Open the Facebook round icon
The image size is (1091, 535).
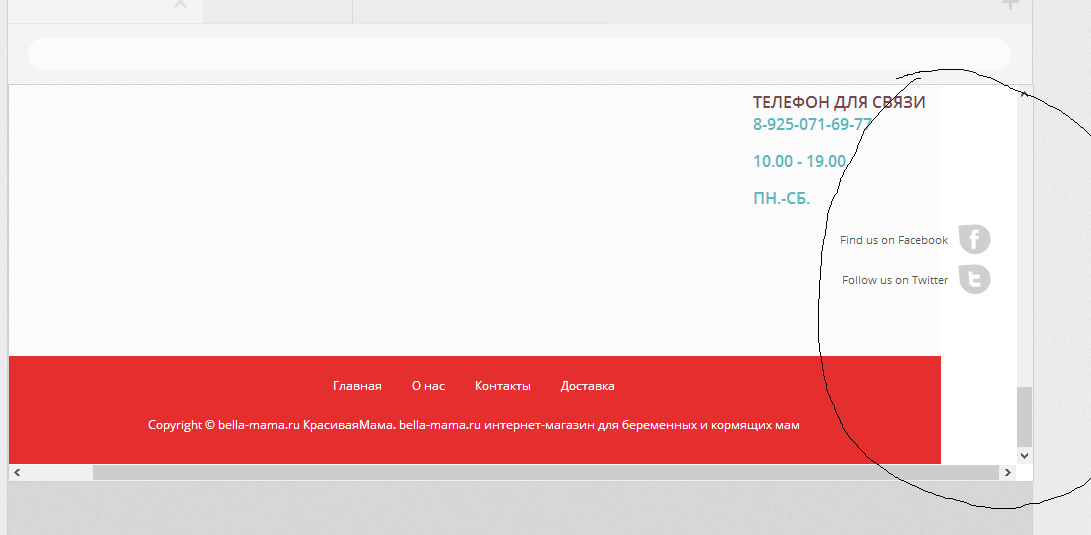(974, 239)
